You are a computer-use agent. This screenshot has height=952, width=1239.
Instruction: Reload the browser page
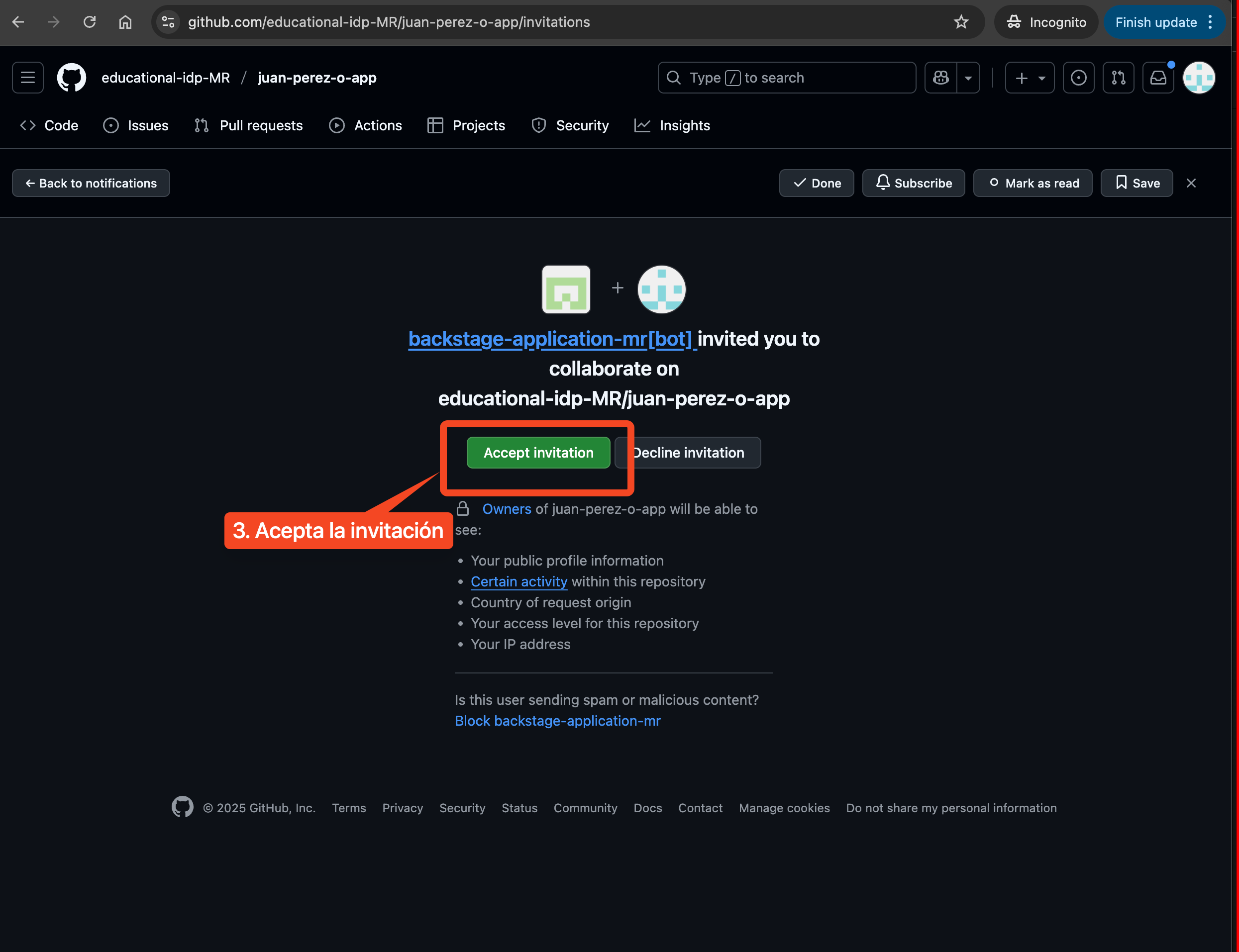[x=90, y=22]
